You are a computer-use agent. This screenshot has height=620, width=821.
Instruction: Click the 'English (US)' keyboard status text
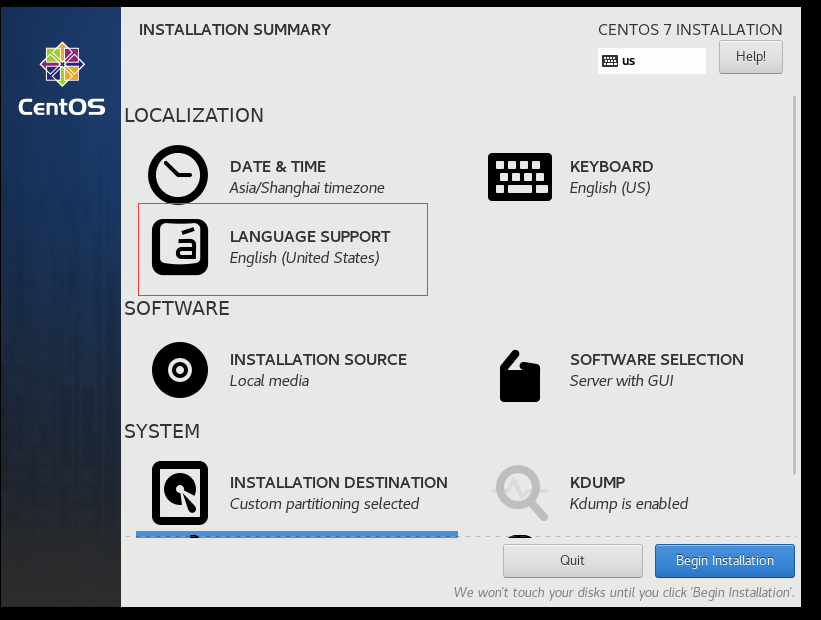610,187
